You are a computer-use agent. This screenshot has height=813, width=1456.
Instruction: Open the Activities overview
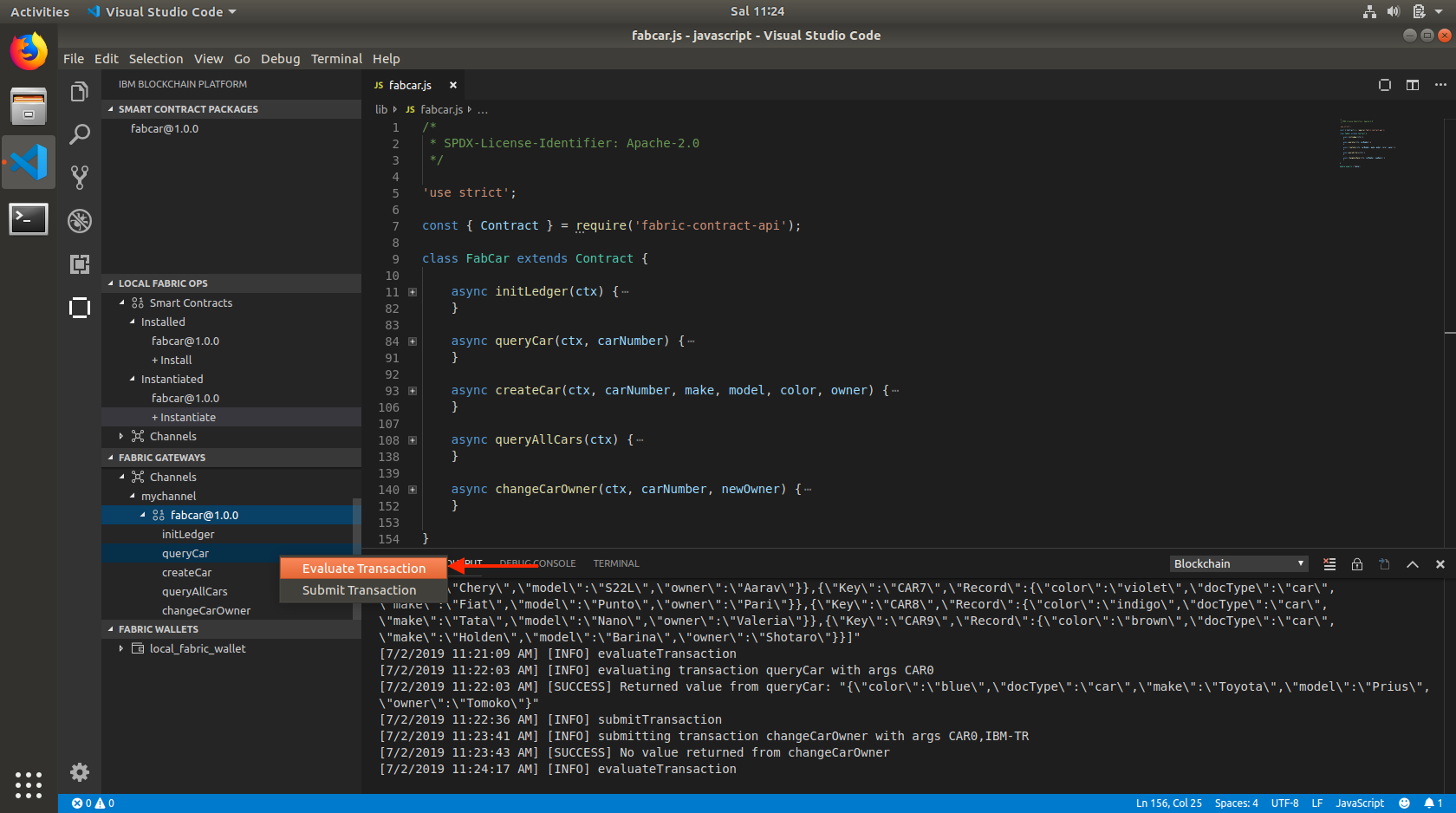(x=40, y=11)
